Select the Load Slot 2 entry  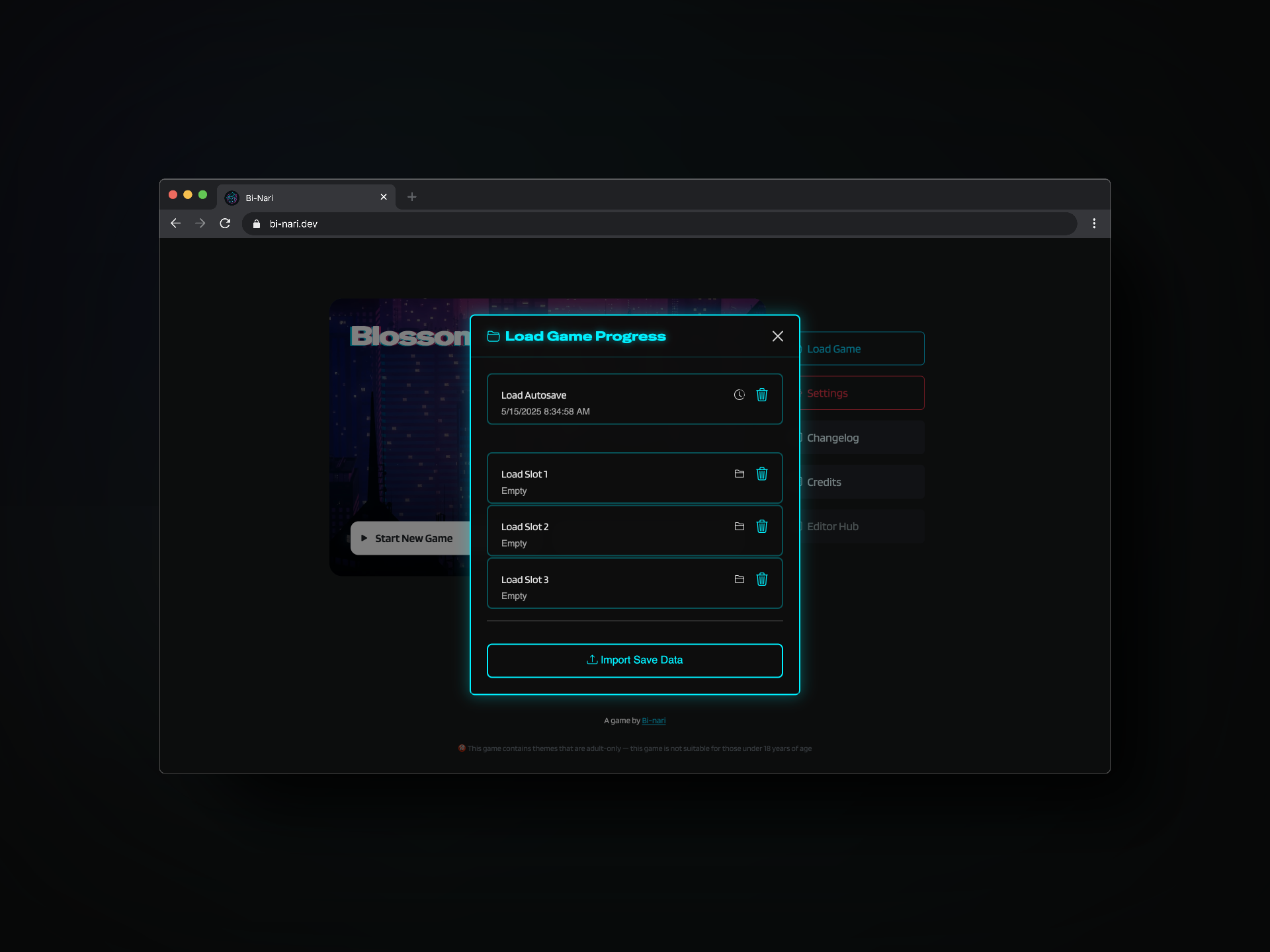(595, 533)
